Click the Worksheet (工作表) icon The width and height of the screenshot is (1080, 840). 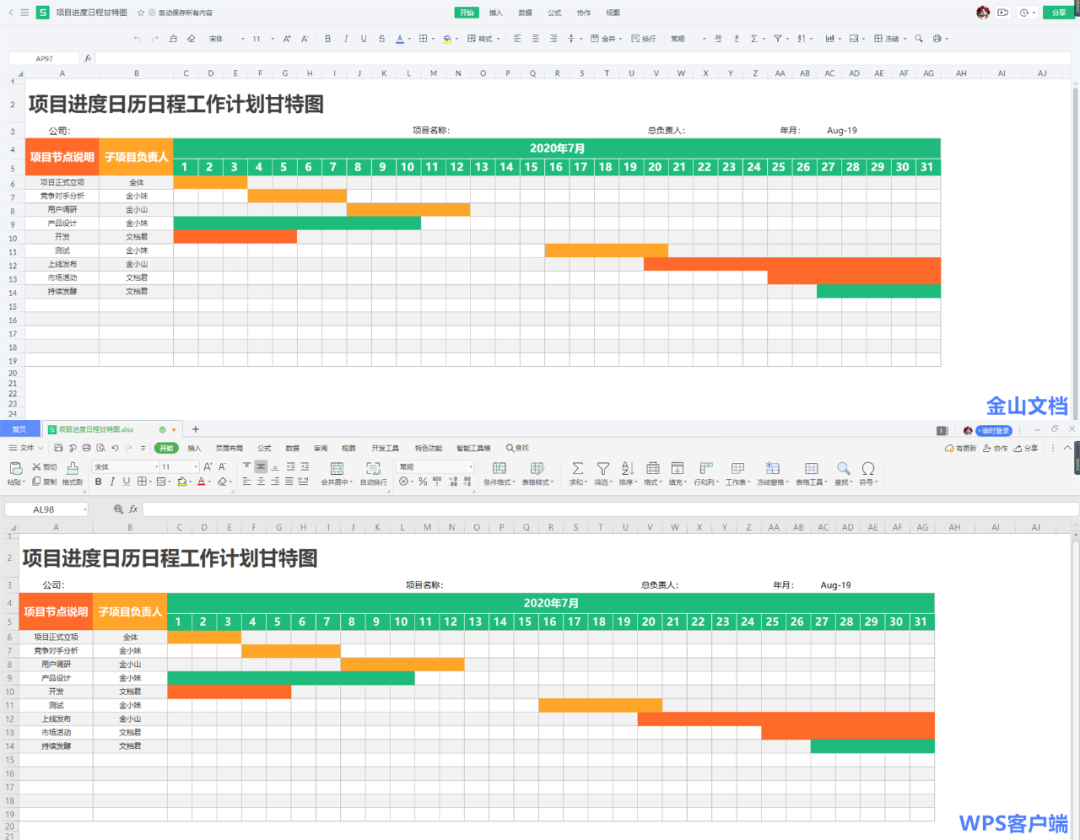click(738, 469)
